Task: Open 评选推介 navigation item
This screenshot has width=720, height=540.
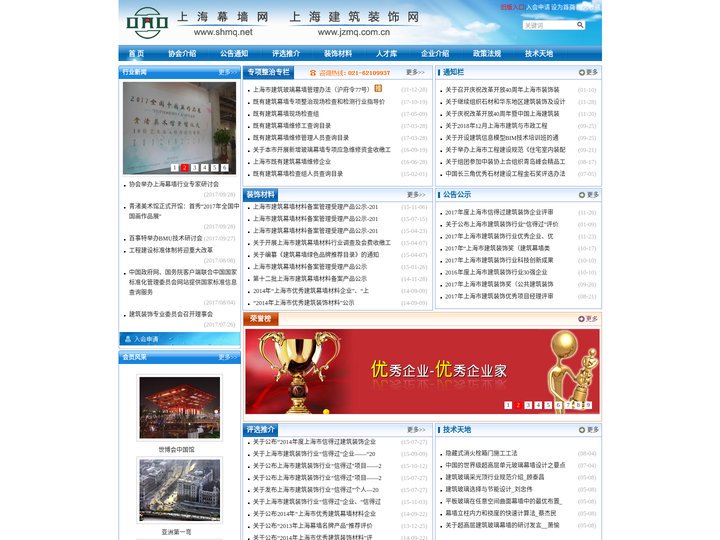Action: 286,53
